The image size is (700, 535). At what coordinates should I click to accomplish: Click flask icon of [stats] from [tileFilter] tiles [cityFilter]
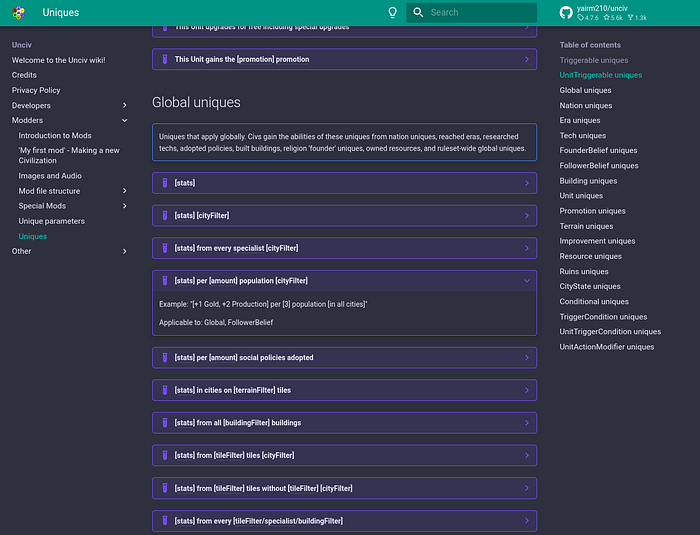(165, 456)
